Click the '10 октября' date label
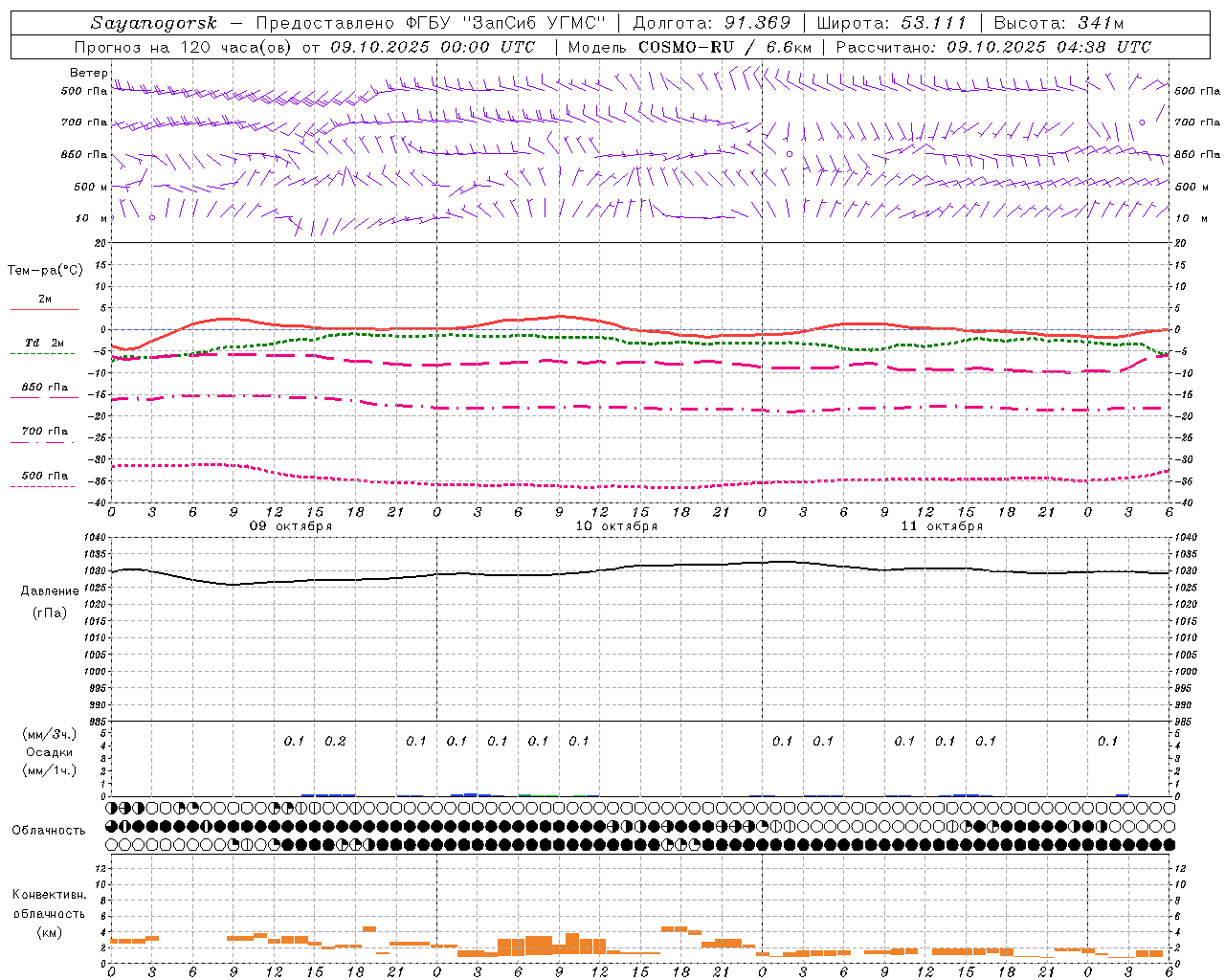The height and width of the screenshot is (980, 1225). [x=616, y=526]
